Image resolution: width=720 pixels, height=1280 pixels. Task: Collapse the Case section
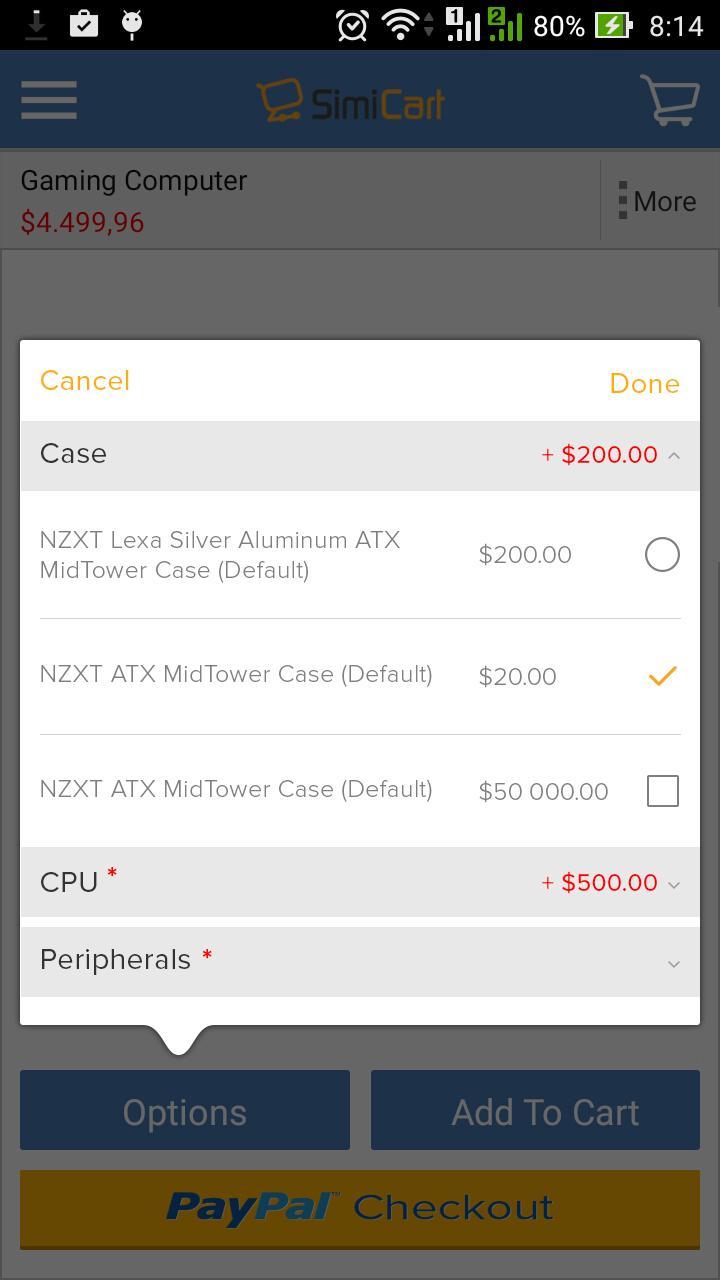click(x=674, y=455)
